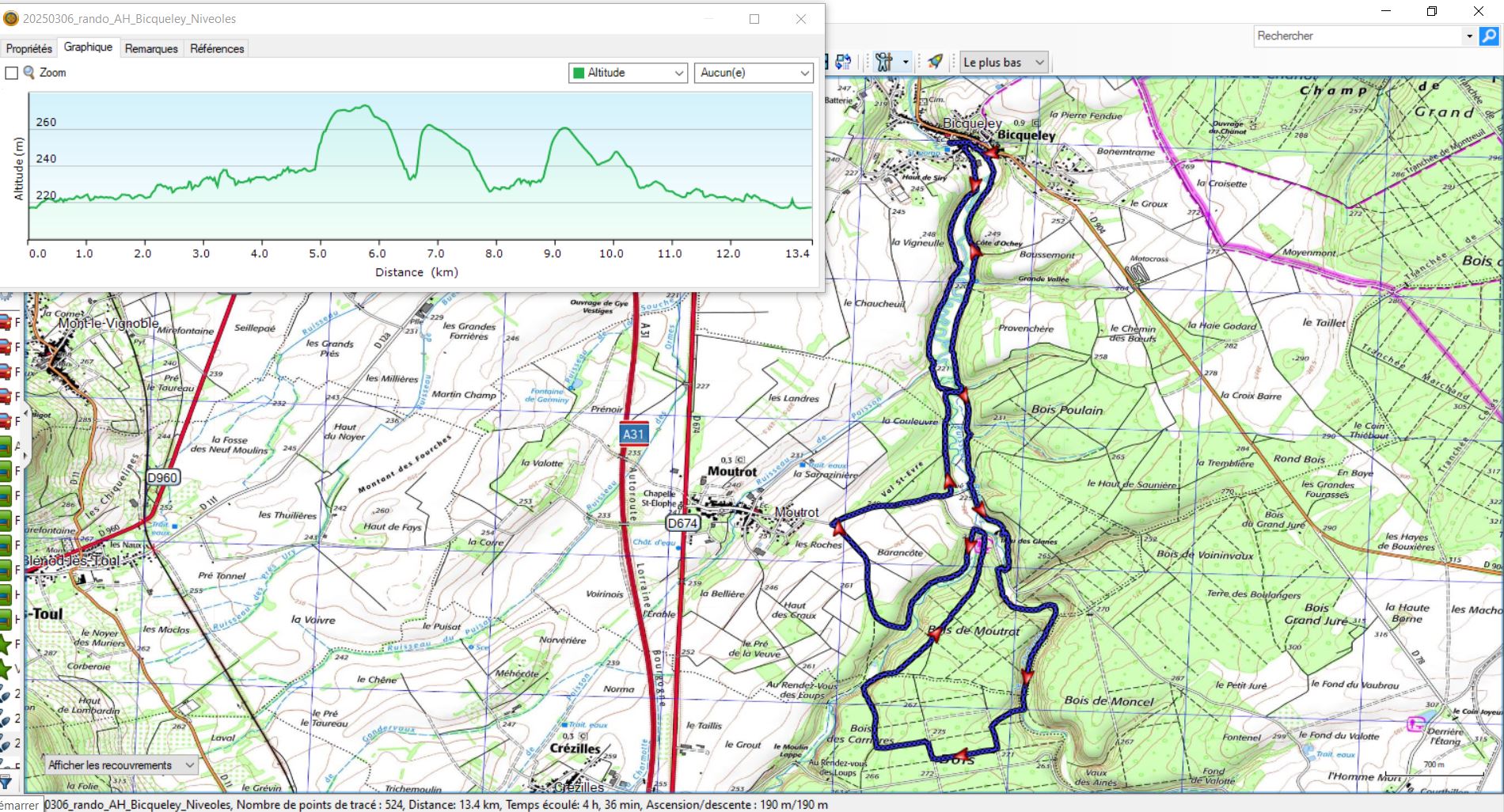The image size is (1504, 812).
Task: Enable the Zoom checkbox
Action: click(12, 73)
